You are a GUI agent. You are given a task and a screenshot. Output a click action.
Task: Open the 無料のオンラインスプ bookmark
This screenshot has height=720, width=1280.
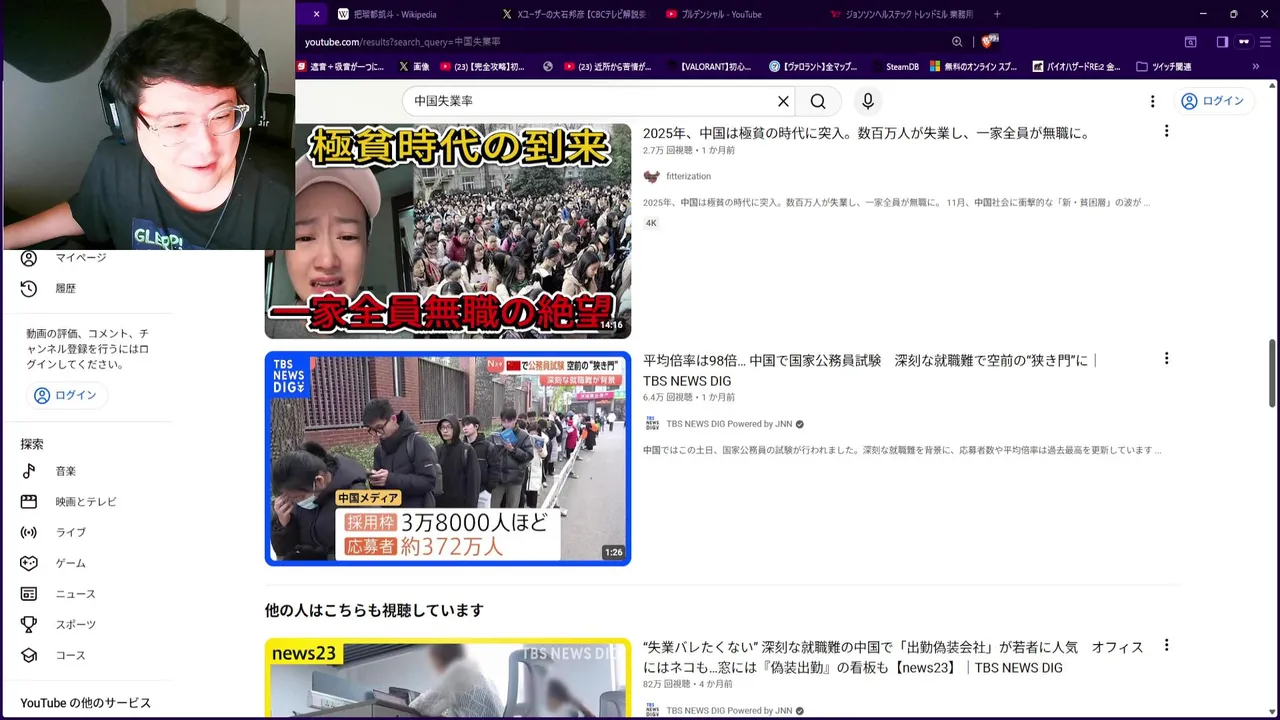point(974,67)
